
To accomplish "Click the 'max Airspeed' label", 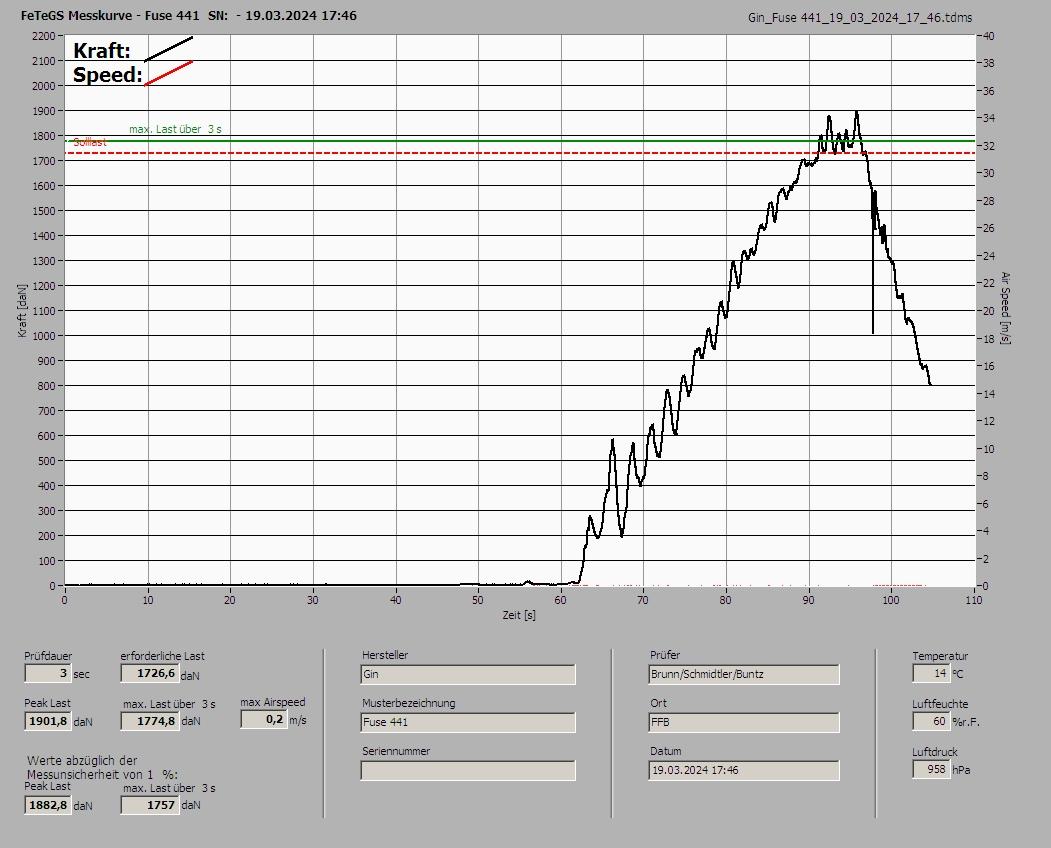I will 273,702.
